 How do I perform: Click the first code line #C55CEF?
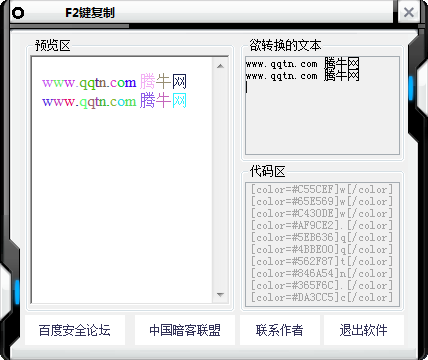pyautogui.click(x=322, y=189)
